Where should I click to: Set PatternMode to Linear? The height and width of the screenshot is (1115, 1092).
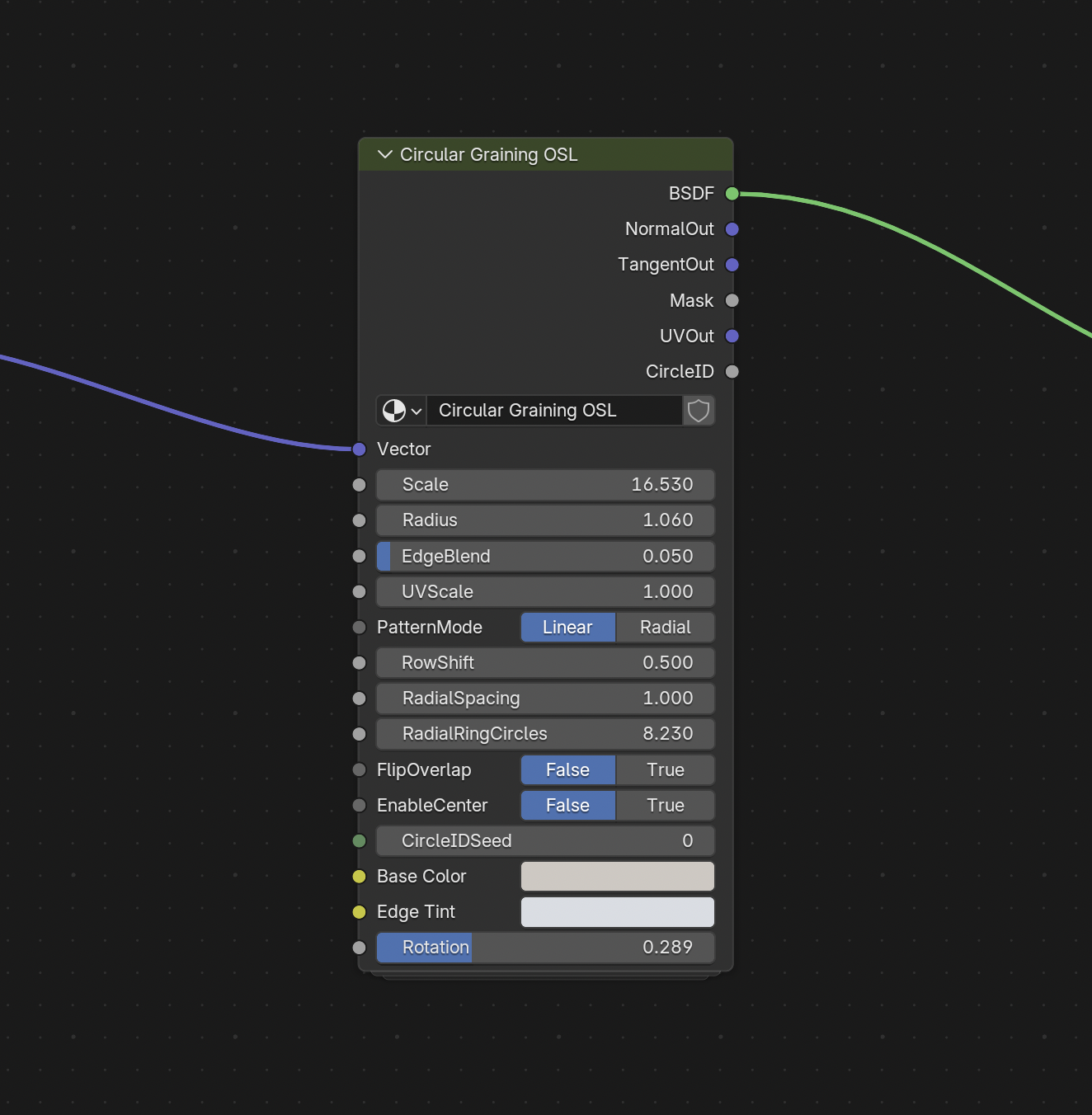click(x=568, y=627)
